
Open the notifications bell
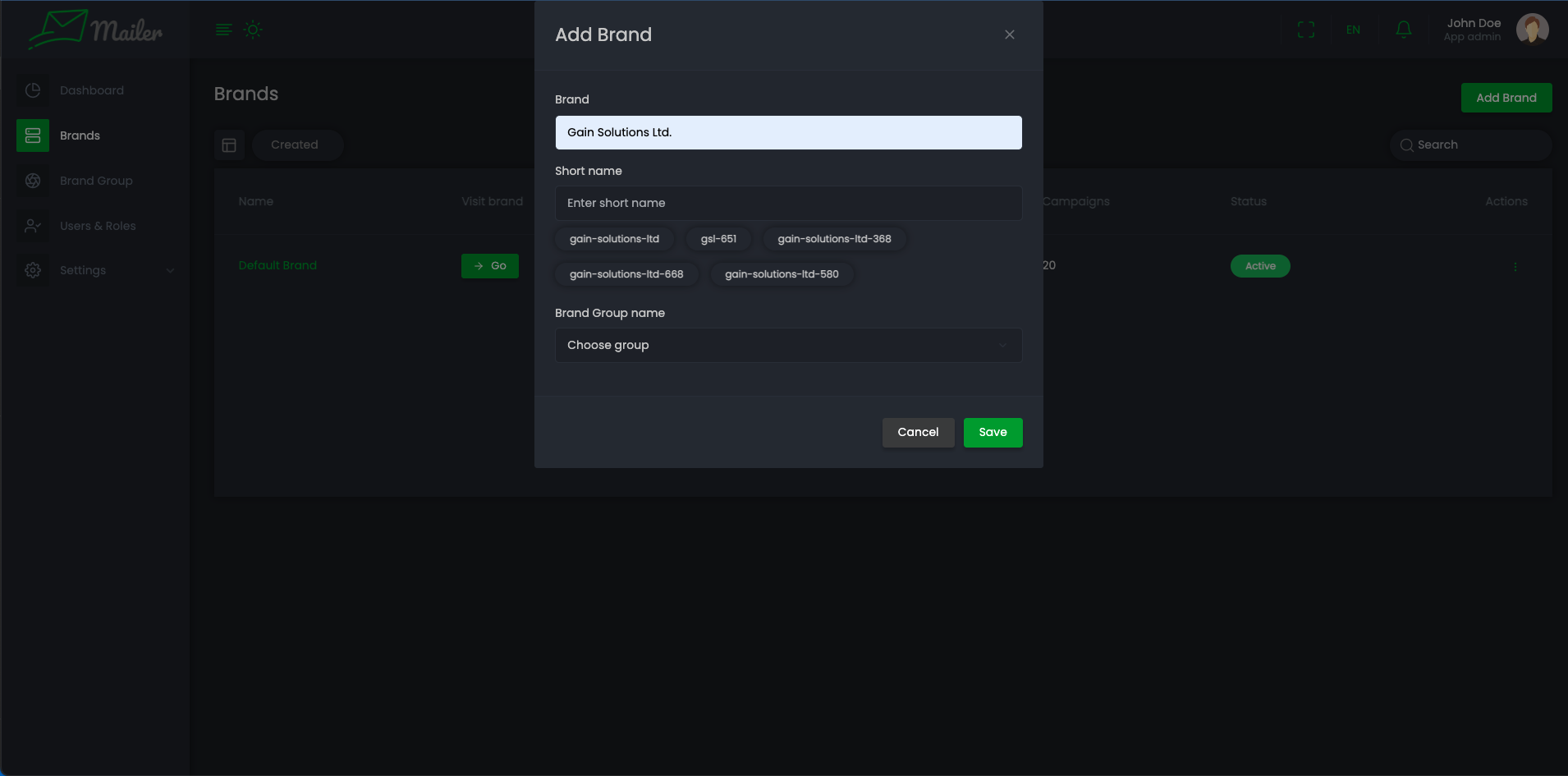[x=1403, y=30]
